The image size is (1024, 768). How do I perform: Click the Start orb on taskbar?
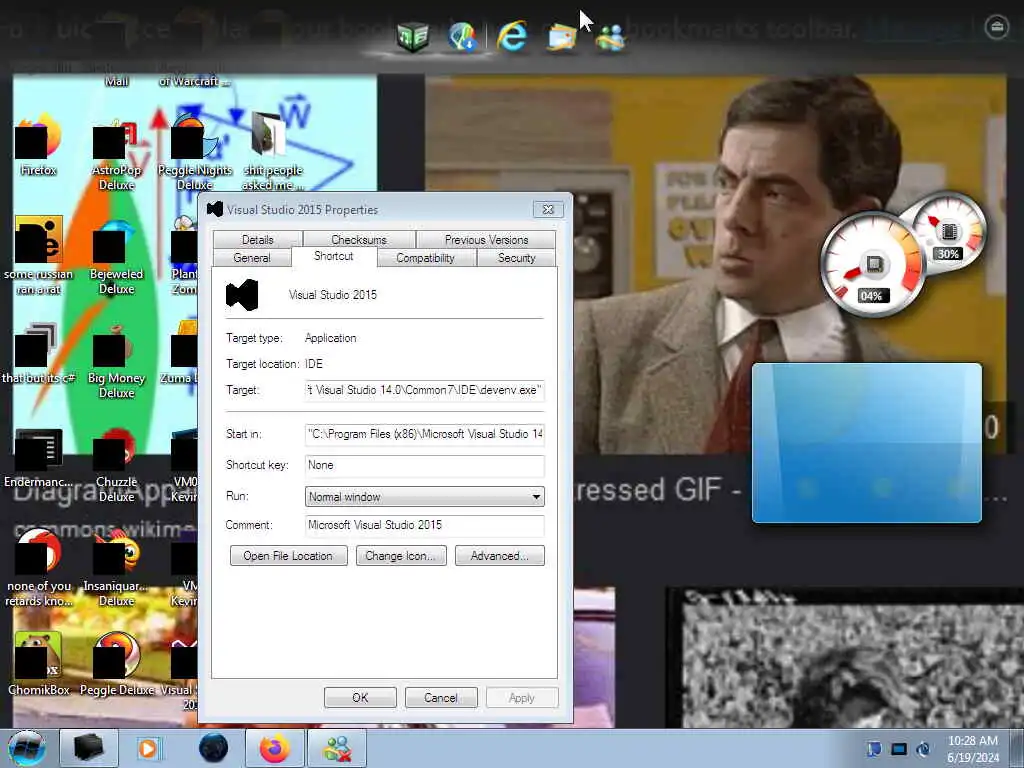[27, 748]
